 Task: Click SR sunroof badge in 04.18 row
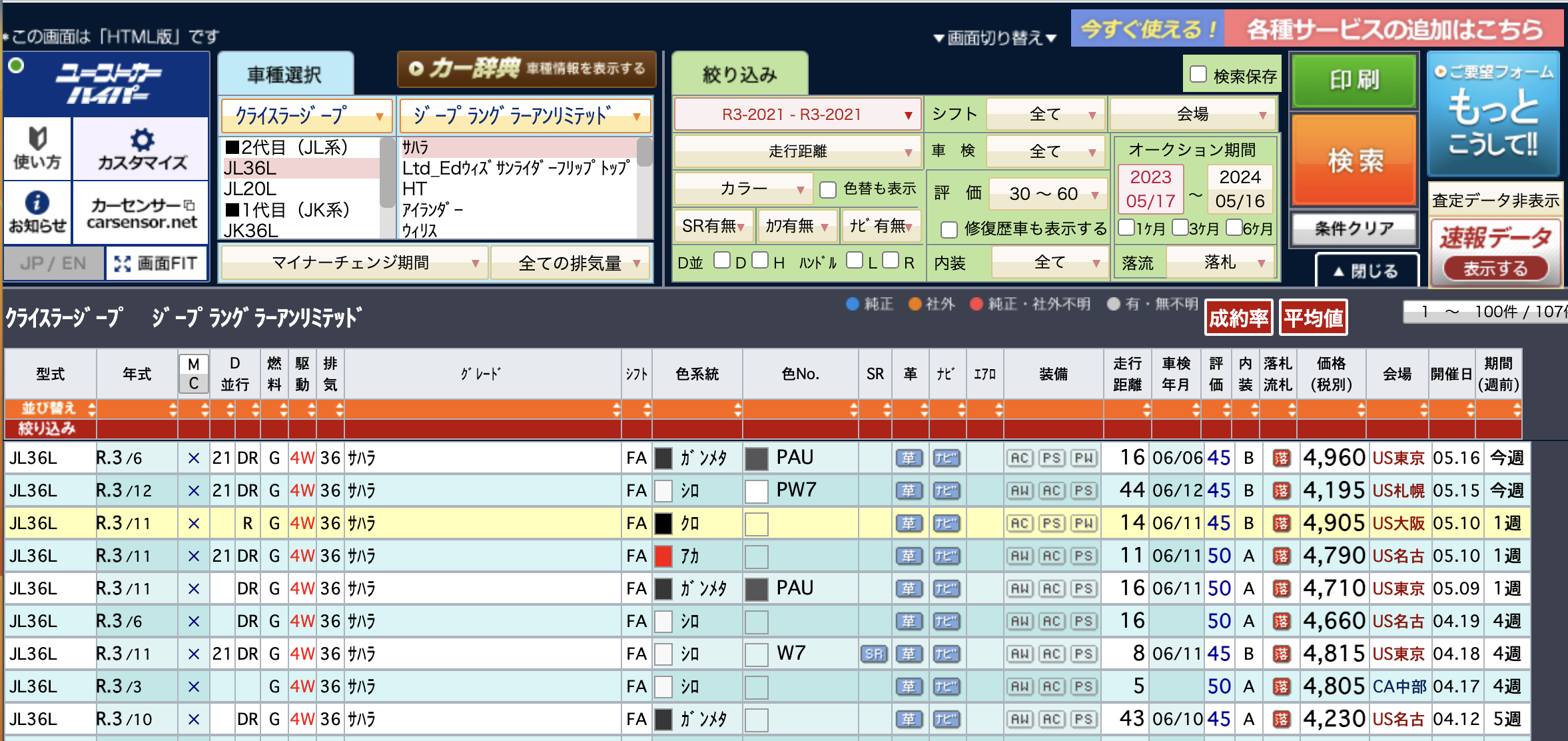[x=874, y=654]
